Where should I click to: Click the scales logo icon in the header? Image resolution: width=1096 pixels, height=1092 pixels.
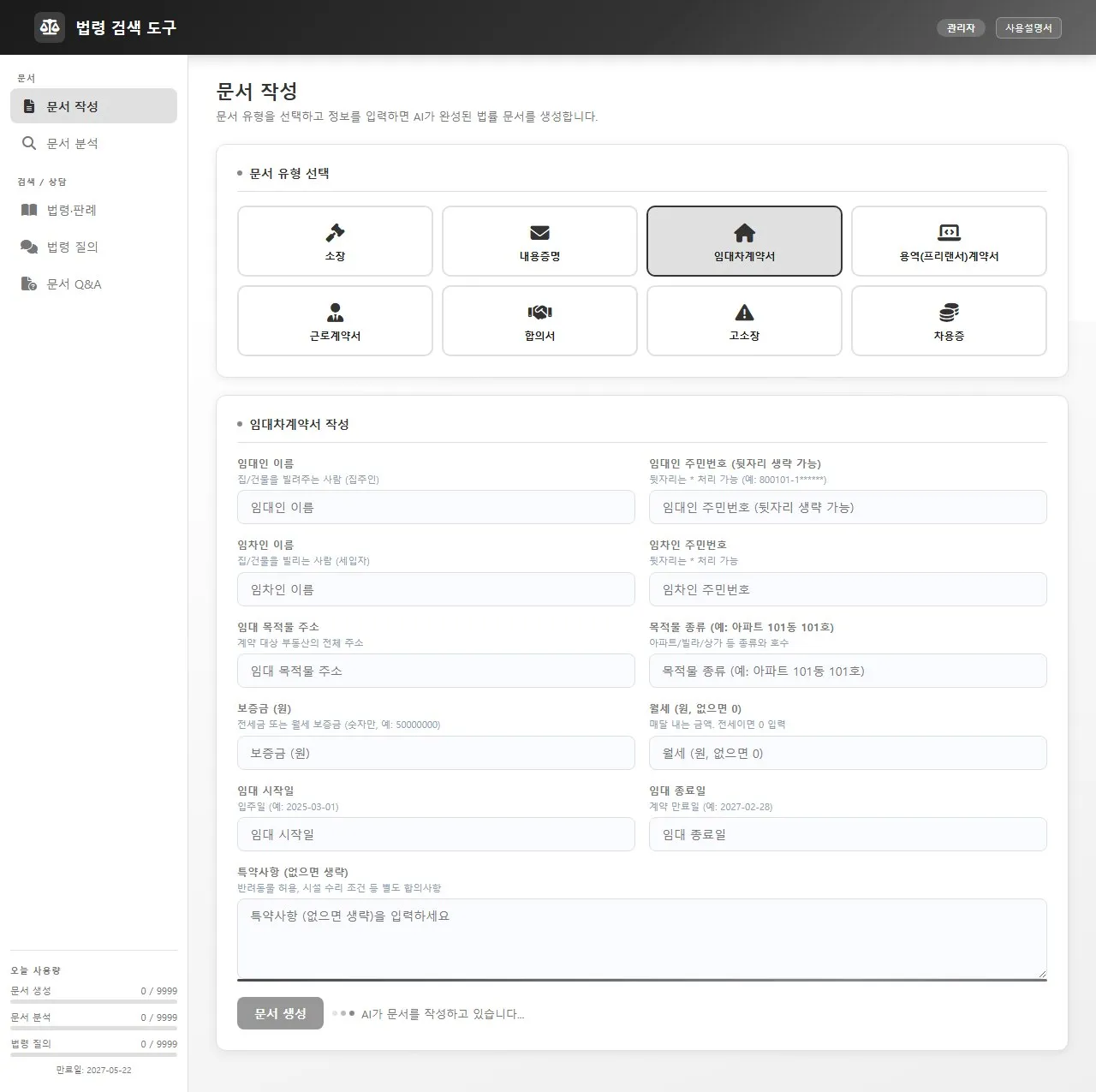click(x=50, y=27)
